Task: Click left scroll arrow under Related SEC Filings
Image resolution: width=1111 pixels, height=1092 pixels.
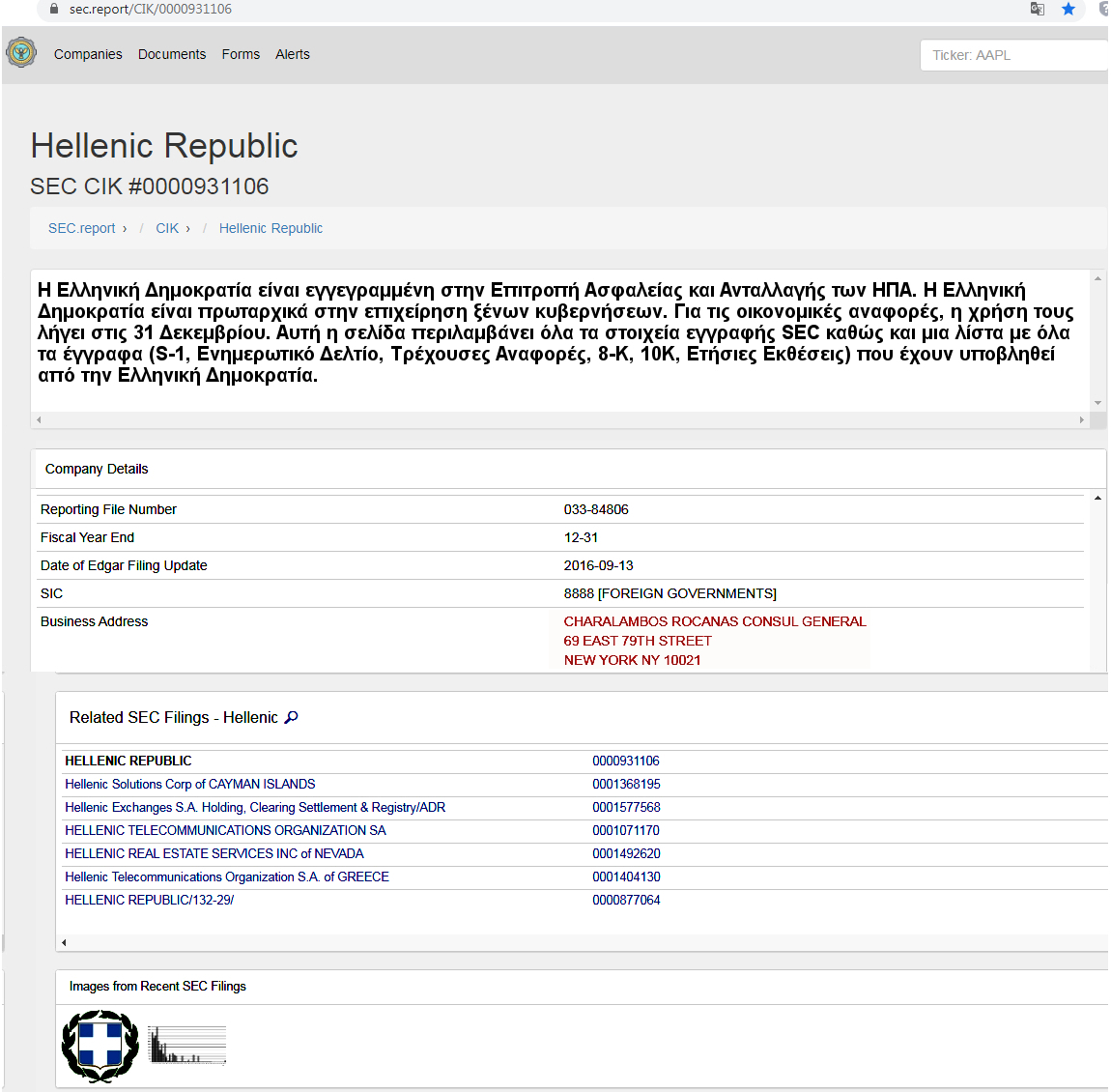Action: click(x=64, y=942)
